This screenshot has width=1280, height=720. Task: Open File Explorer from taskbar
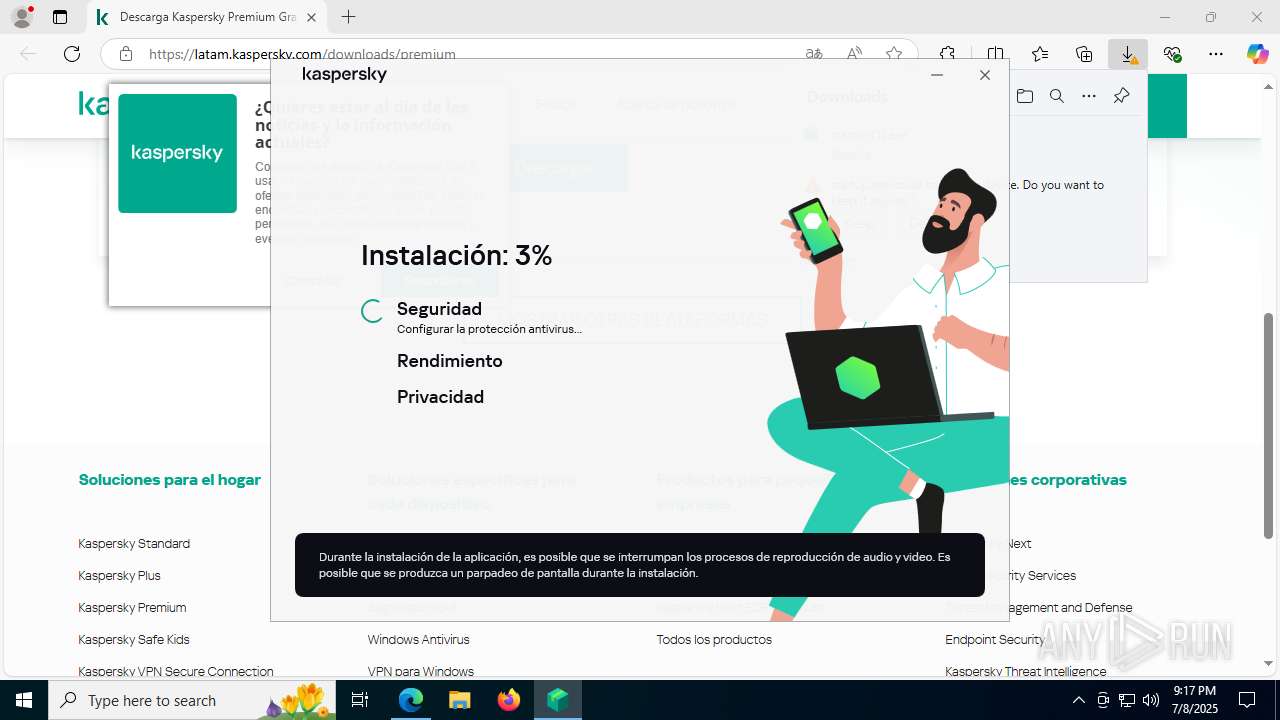[459, 700]
